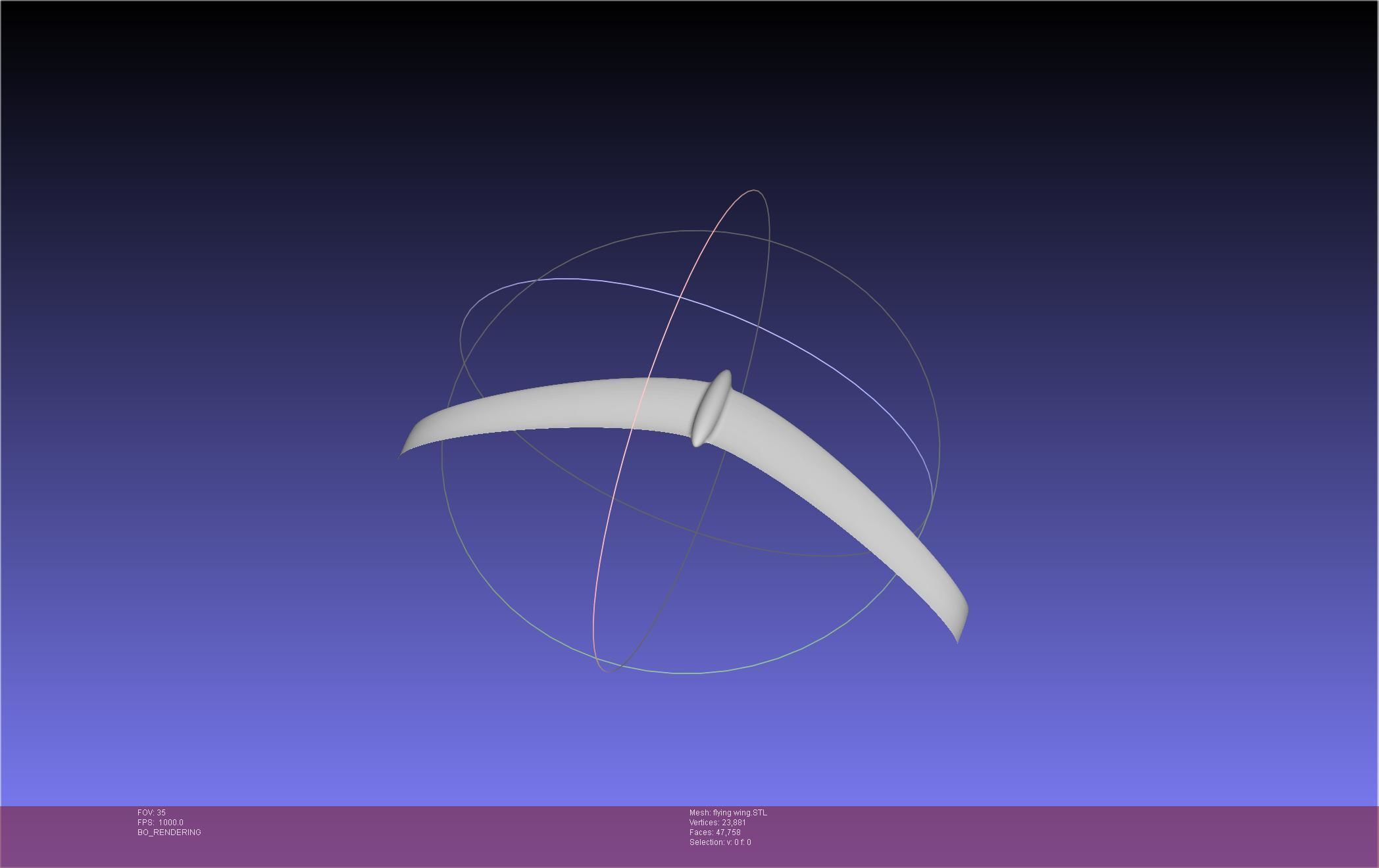Click the Vertices: 23,881 readout

click(718, 823)
